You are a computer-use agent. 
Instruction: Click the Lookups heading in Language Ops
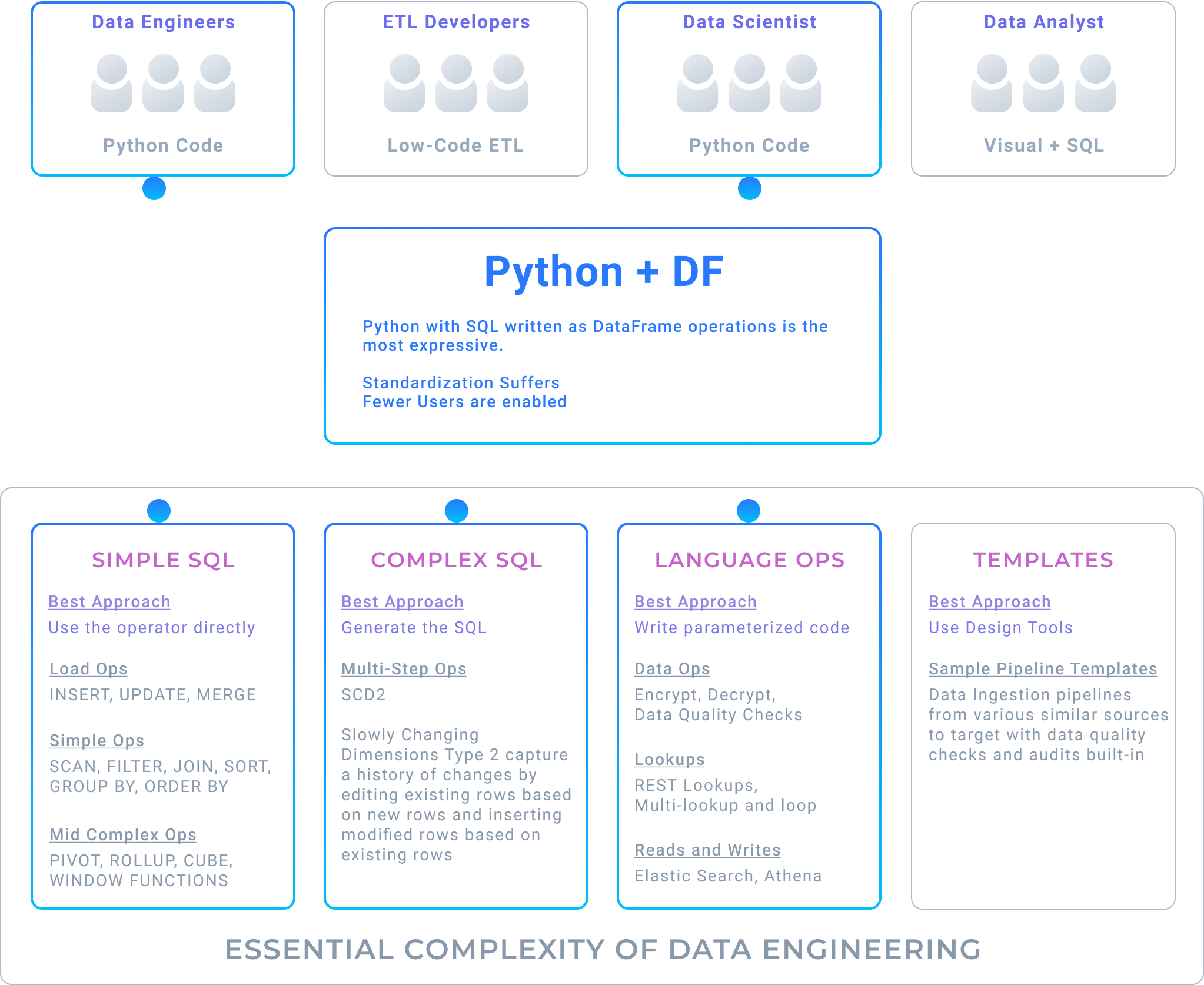point(669,759)
